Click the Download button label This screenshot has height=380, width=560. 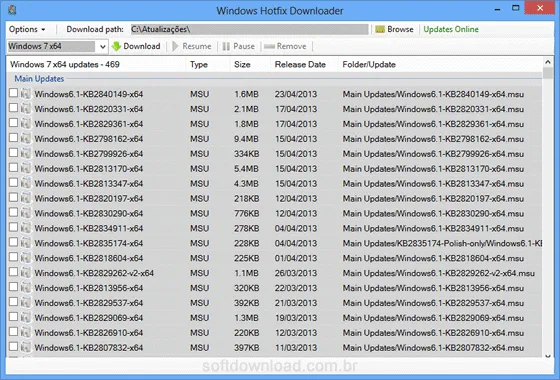pyautogui.click(x=142, y=46)
